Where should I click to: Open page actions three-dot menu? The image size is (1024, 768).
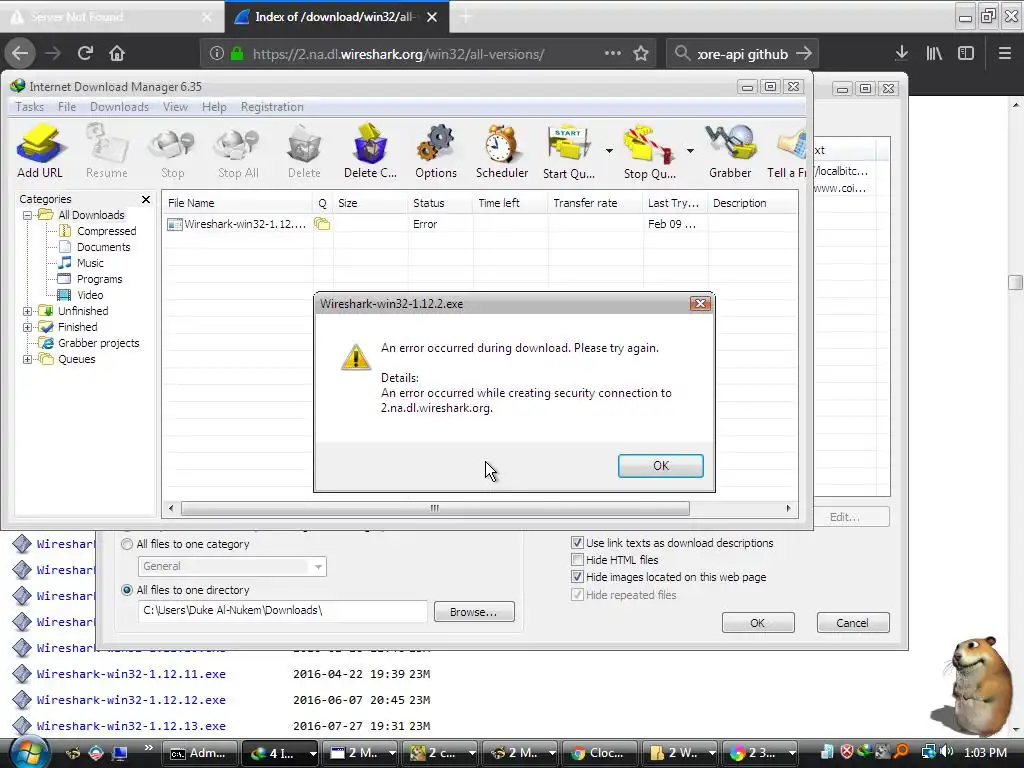pyautogui.click(x=613, y=53)
